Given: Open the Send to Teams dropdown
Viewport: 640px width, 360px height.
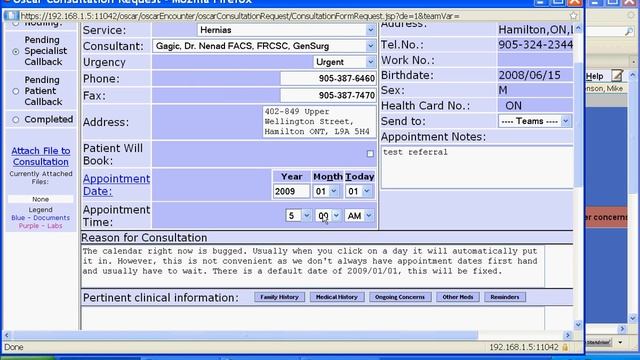Looking at the screenshot, I should click(x=534, y=121).
